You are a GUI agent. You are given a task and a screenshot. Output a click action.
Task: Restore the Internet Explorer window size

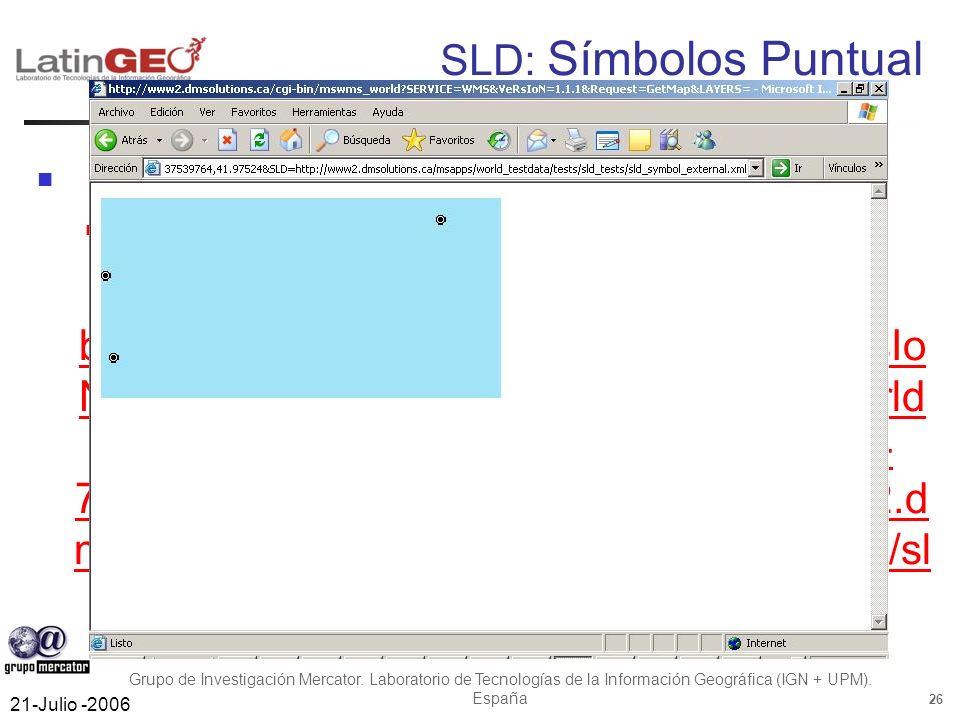pyautogui.click(x=861, y=89)
